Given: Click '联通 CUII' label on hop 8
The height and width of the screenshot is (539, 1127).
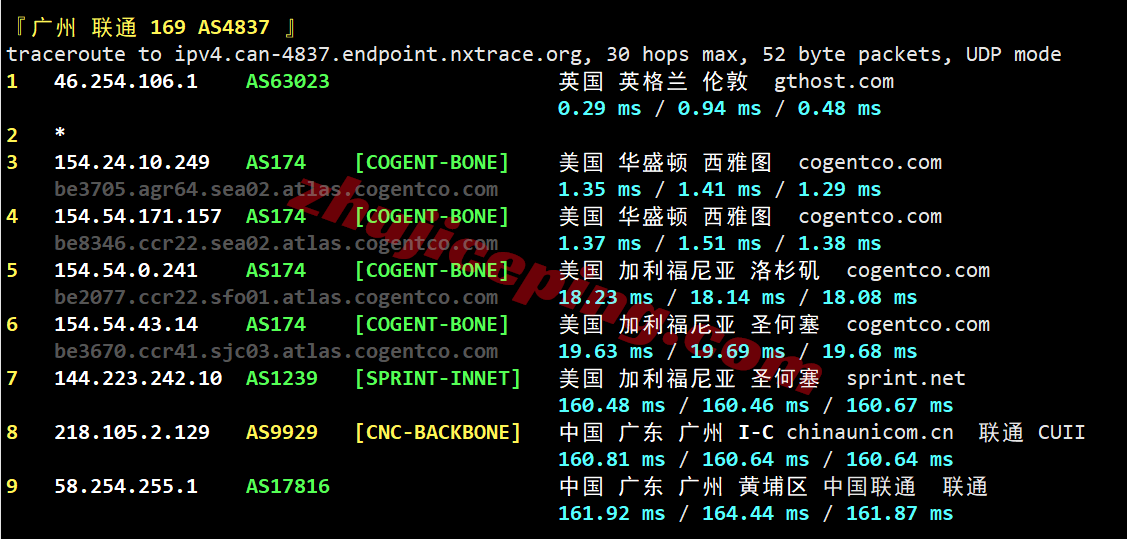Looking at the screenshot, I should pyautogui.click(x=1031, y=432).
